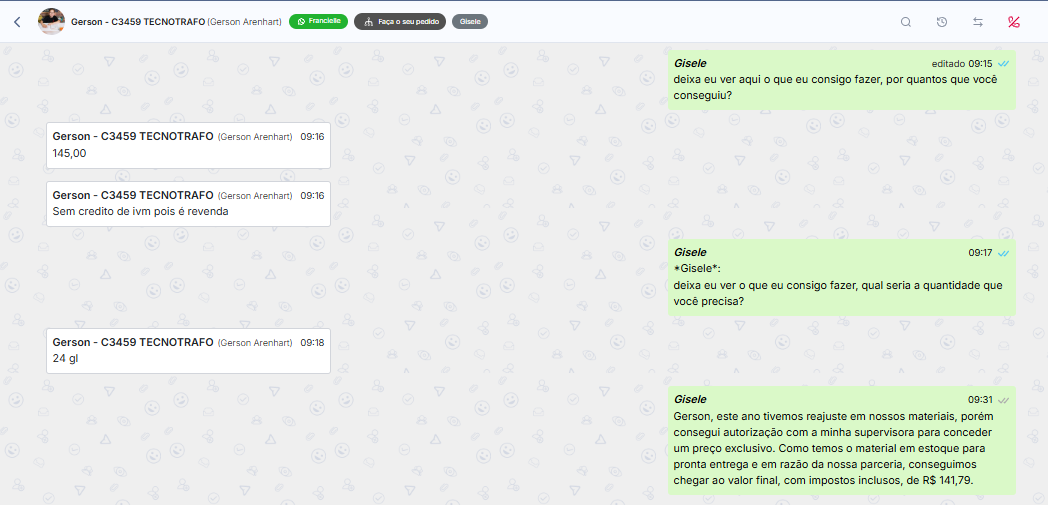Go back using the left arrow
The image size is (1048, 505).
(17, 21)
